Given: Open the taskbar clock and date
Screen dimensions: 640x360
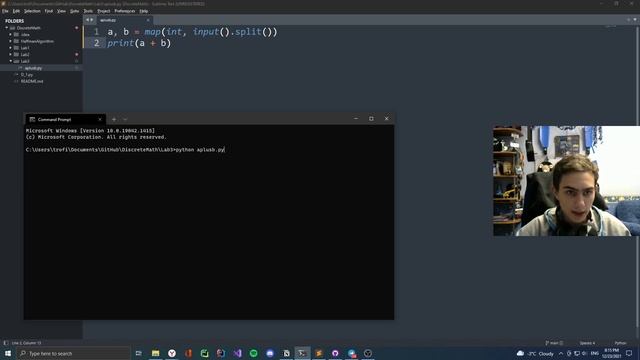Looking at the screenshot, I should click(611, 353).
